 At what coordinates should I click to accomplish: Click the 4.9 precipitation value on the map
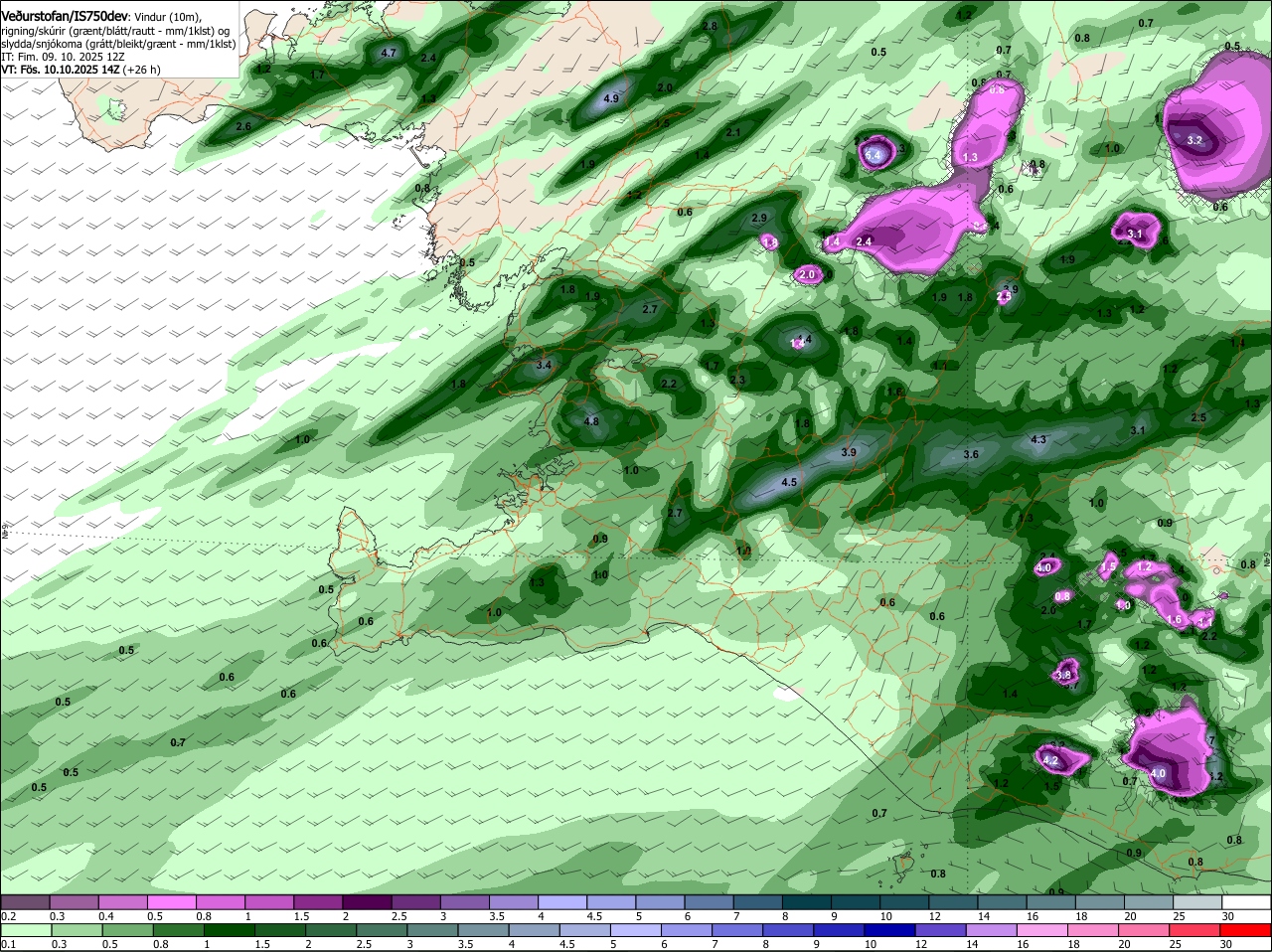[611, 98]
